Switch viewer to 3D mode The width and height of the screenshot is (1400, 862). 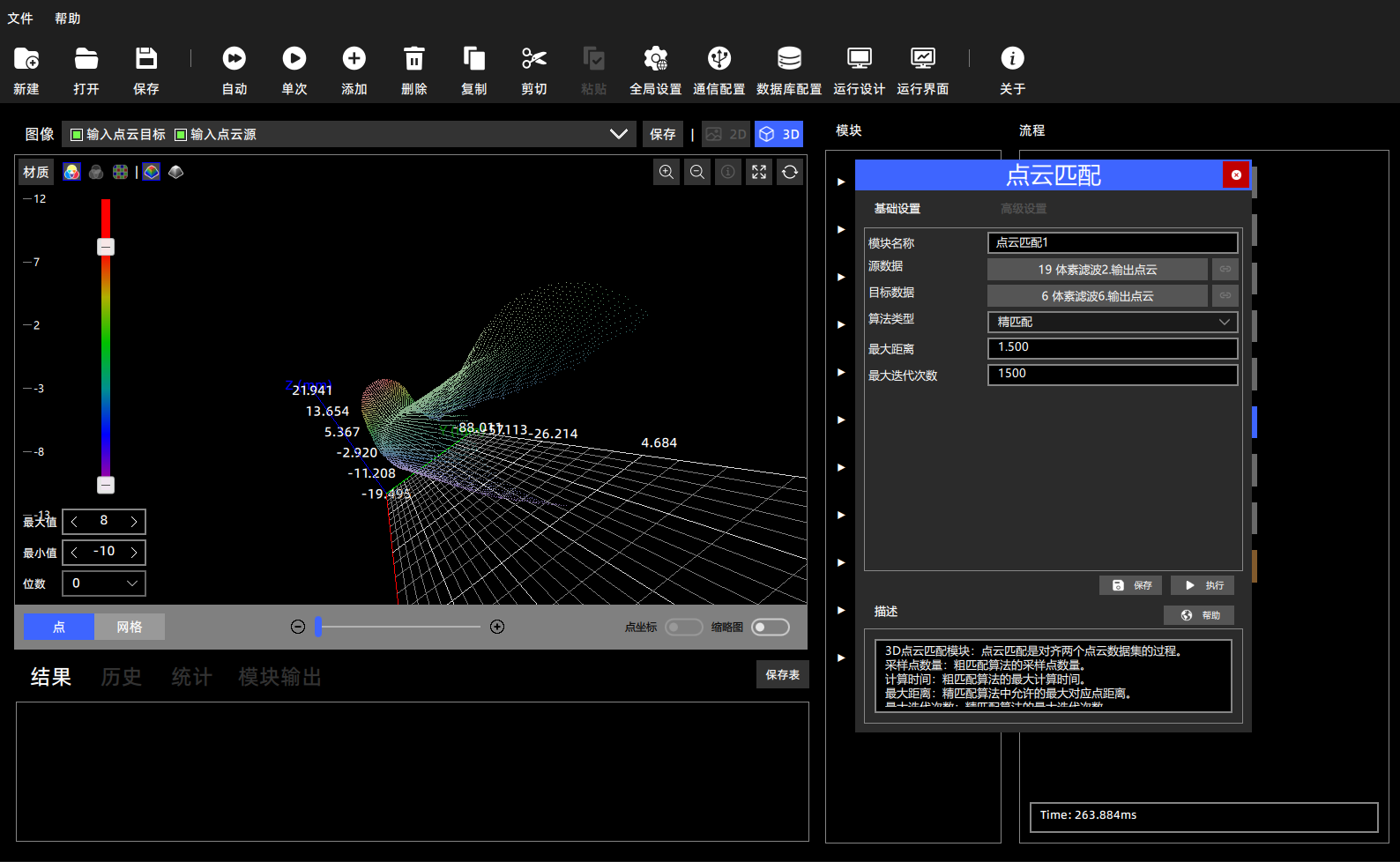[779, 134]
